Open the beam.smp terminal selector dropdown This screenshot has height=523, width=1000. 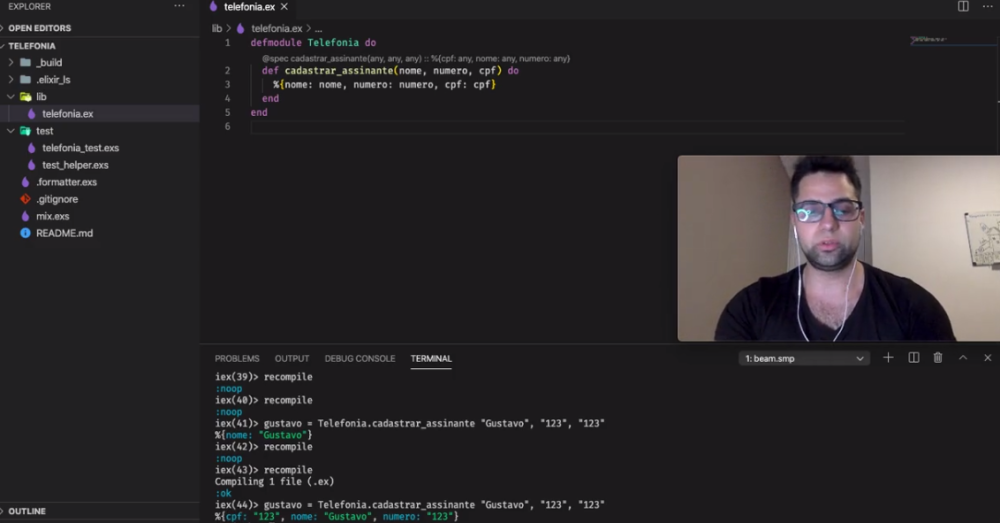point(804,358)
